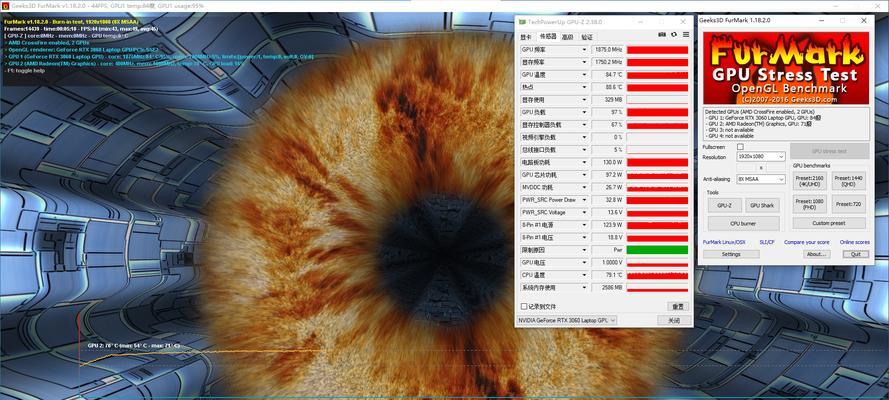
Task: Launch the GPU-Z tool from FurMark
Action: click(x=725, y=205)
